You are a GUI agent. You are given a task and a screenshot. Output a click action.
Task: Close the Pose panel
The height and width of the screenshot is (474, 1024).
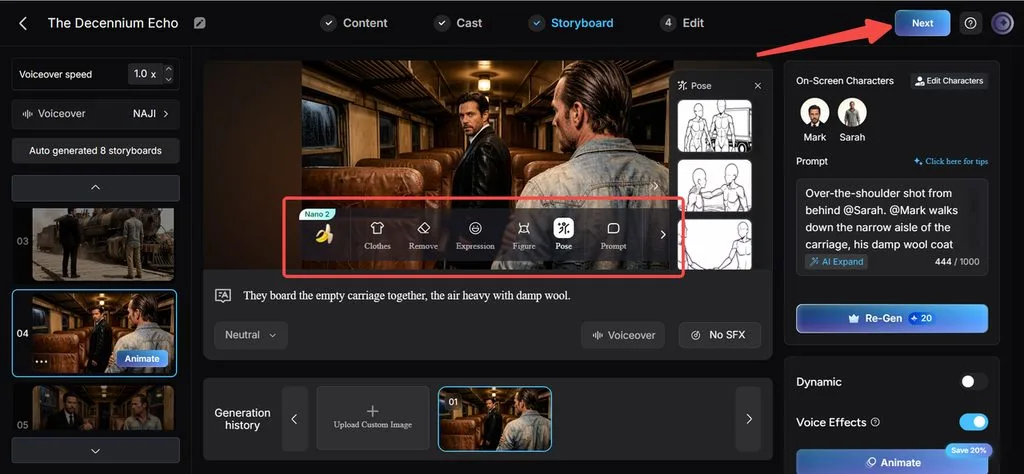click(758, 86)
